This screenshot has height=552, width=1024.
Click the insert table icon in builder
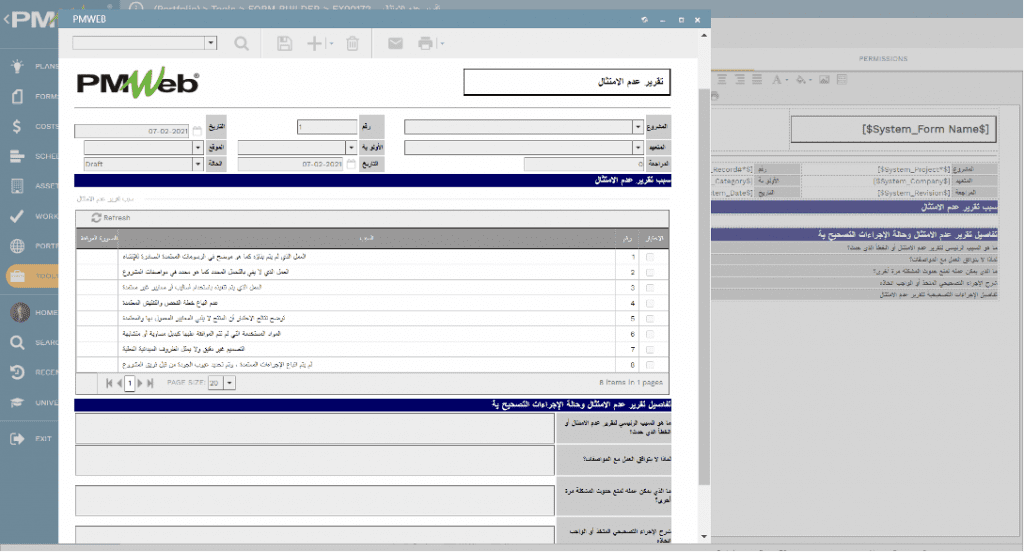click(842, 80)
